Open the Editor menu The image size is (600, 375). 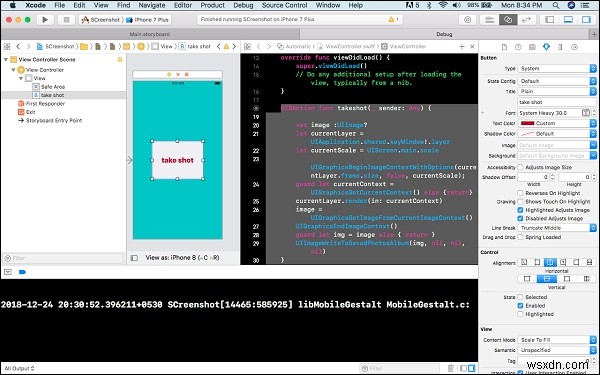tap(183, 5)
